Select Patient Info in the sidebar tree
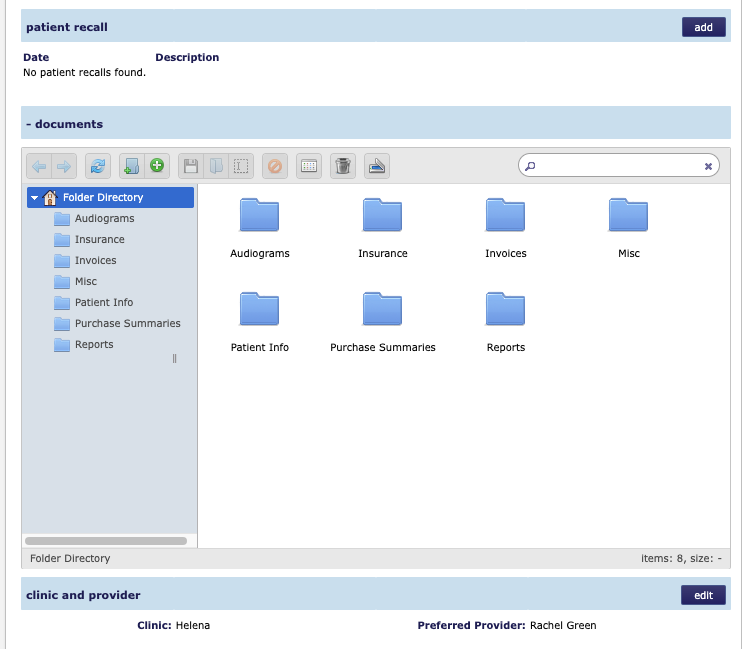Screen dimensions: 742x649 [104, 302]
